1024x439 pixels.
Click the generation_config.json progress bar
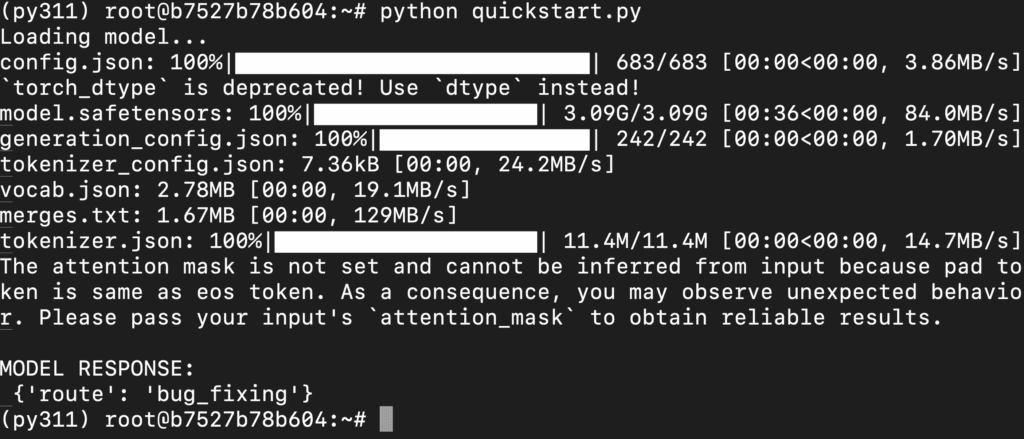coord(484,138)
